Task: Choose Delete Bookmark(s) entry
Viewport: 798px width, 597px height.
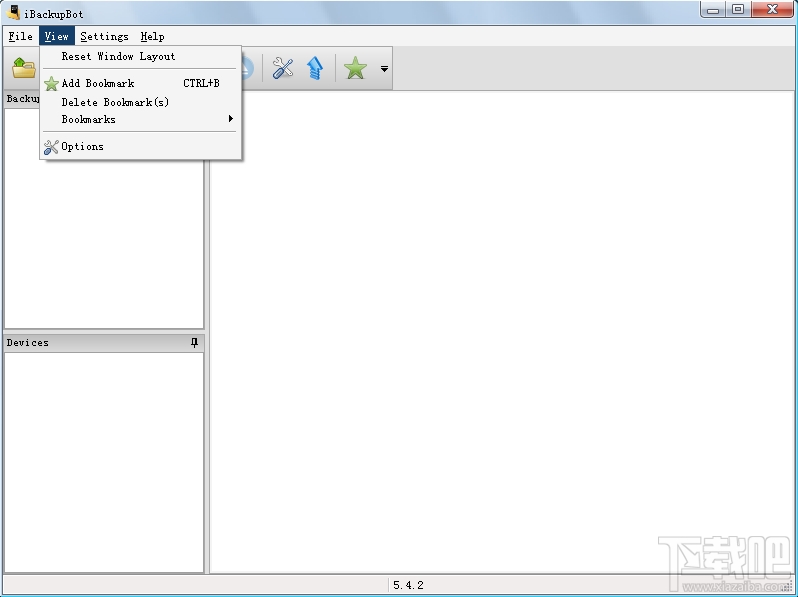Action: 140,102
